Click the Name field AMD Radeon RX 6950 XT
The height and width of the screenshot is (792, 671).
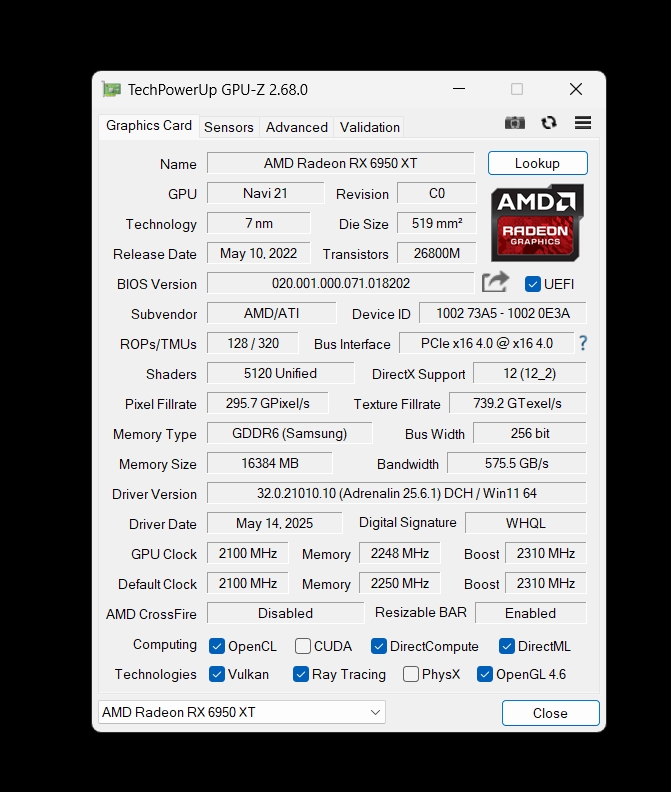click(x=341, y=163)
